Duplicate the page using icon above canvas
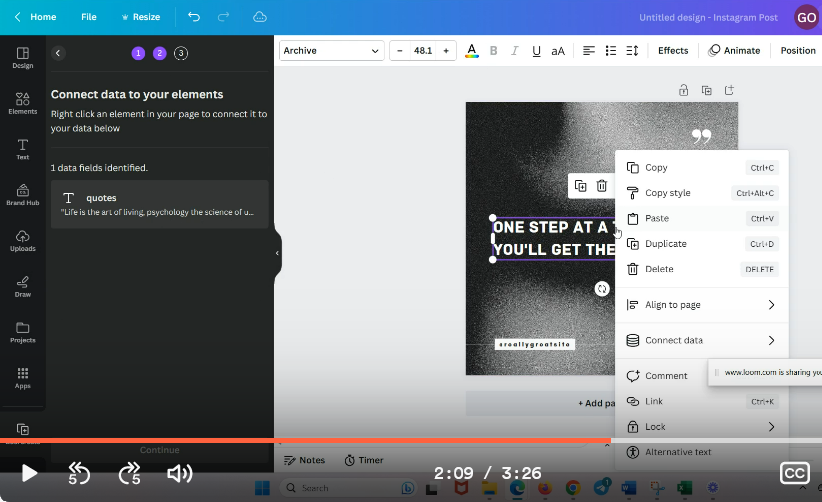822x502 pixels. (707, 90)
